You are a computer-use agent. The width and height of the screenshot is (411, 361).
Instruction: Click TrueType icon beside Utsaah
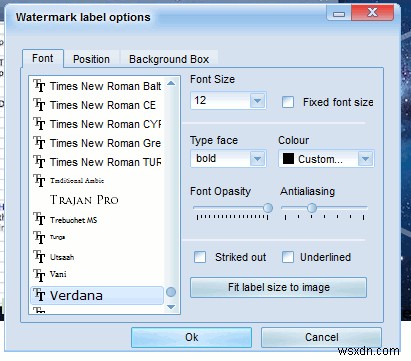(x=39, y=257)
